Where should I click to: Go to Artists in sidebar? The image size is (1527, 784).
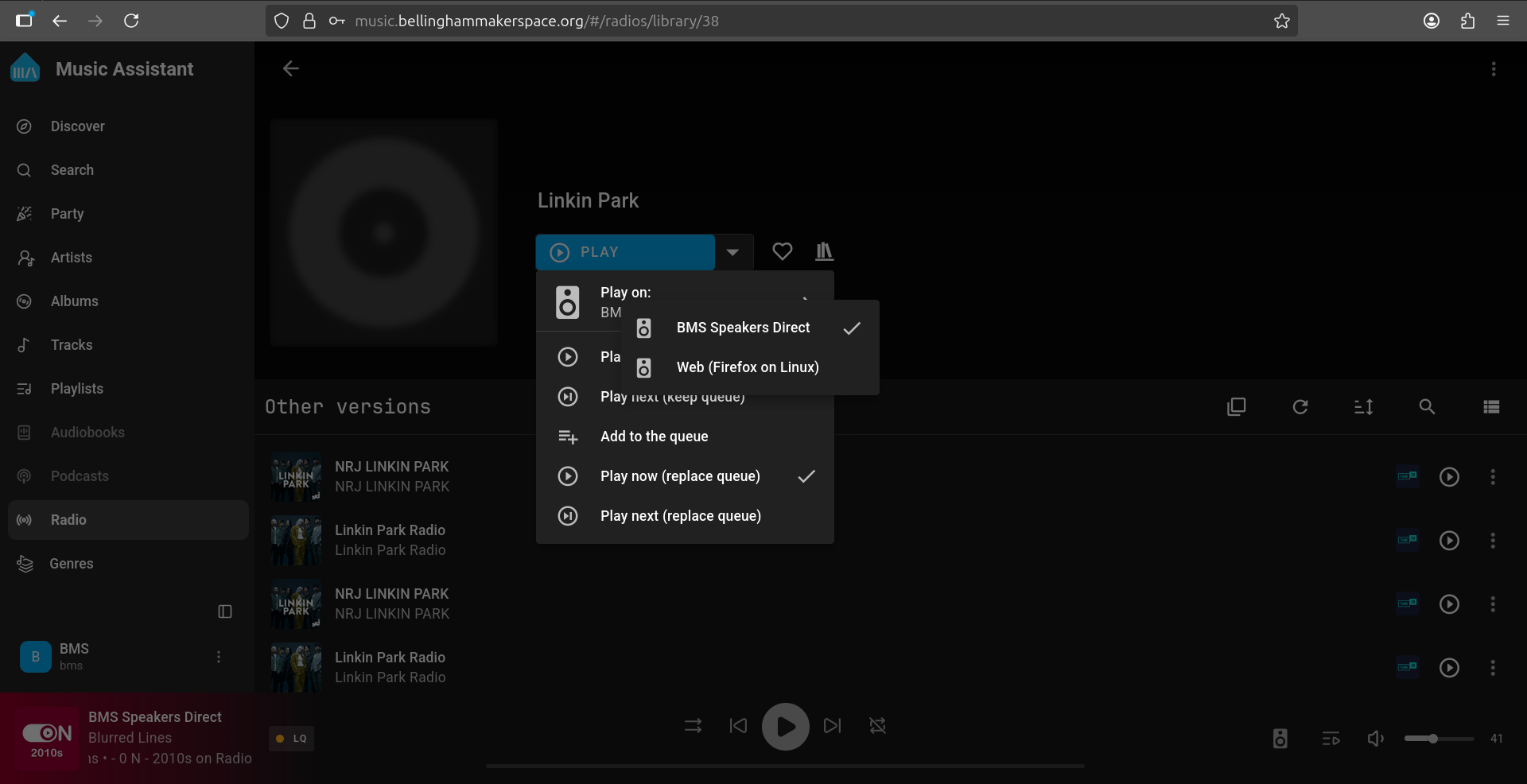pos(127,258)
